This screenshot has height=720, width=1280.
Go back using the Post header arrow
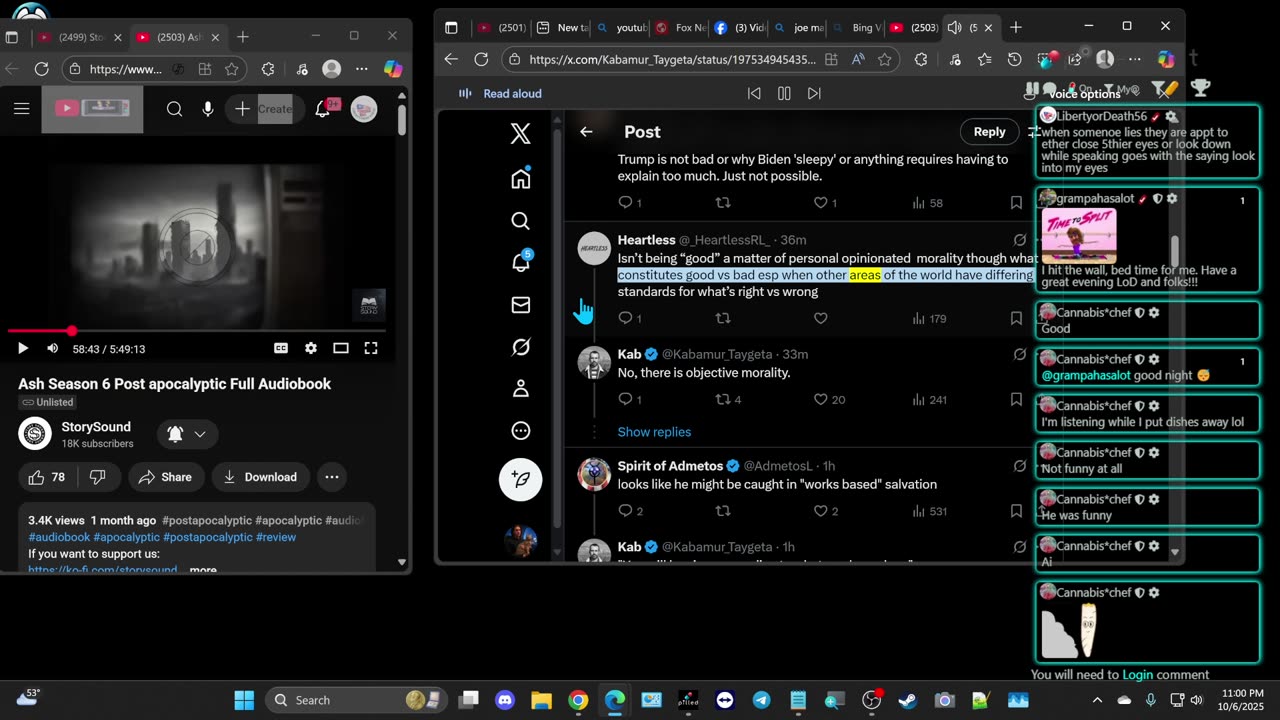coord(586,132)
